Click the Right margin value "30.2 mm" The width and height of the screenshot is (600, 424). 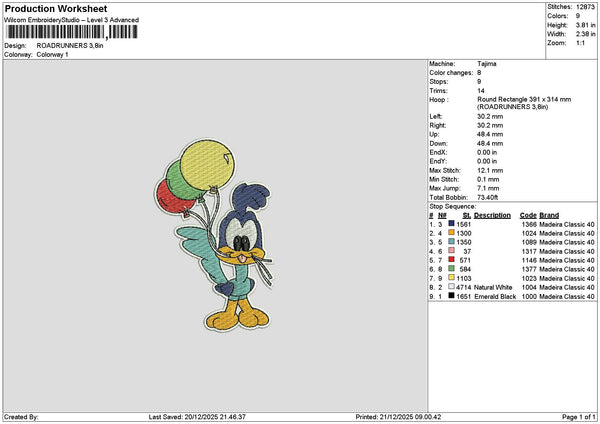[x=490, y=126]
